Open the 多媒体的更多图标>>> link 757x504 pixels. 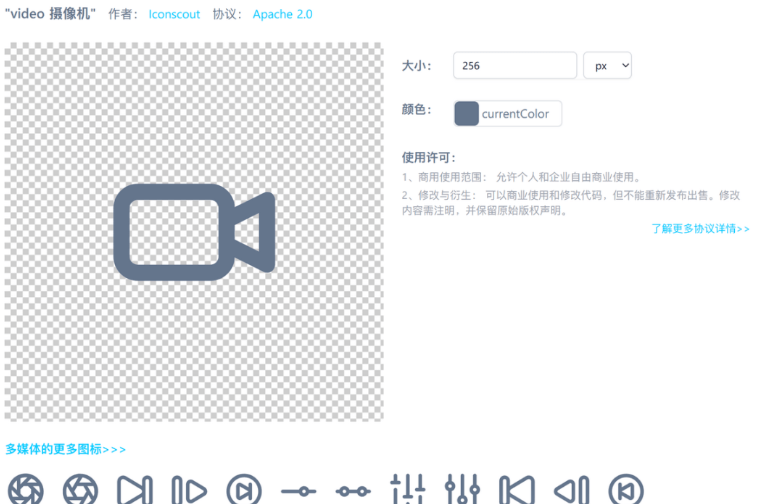[66, 450]
